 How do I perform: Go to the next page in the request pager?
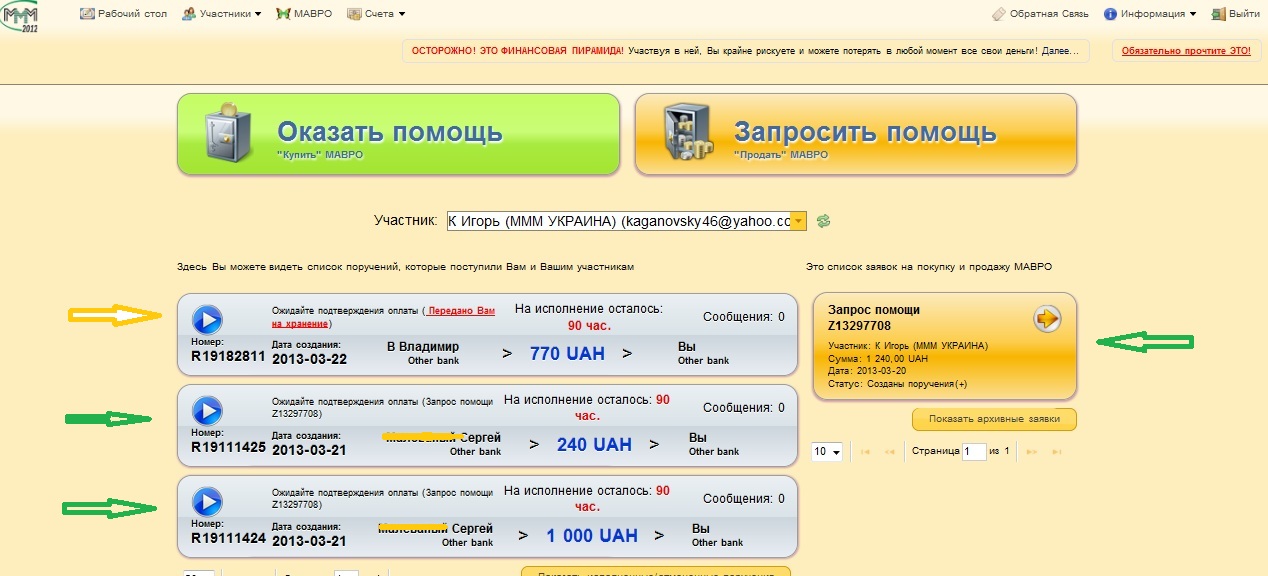tap(1032, 452)
